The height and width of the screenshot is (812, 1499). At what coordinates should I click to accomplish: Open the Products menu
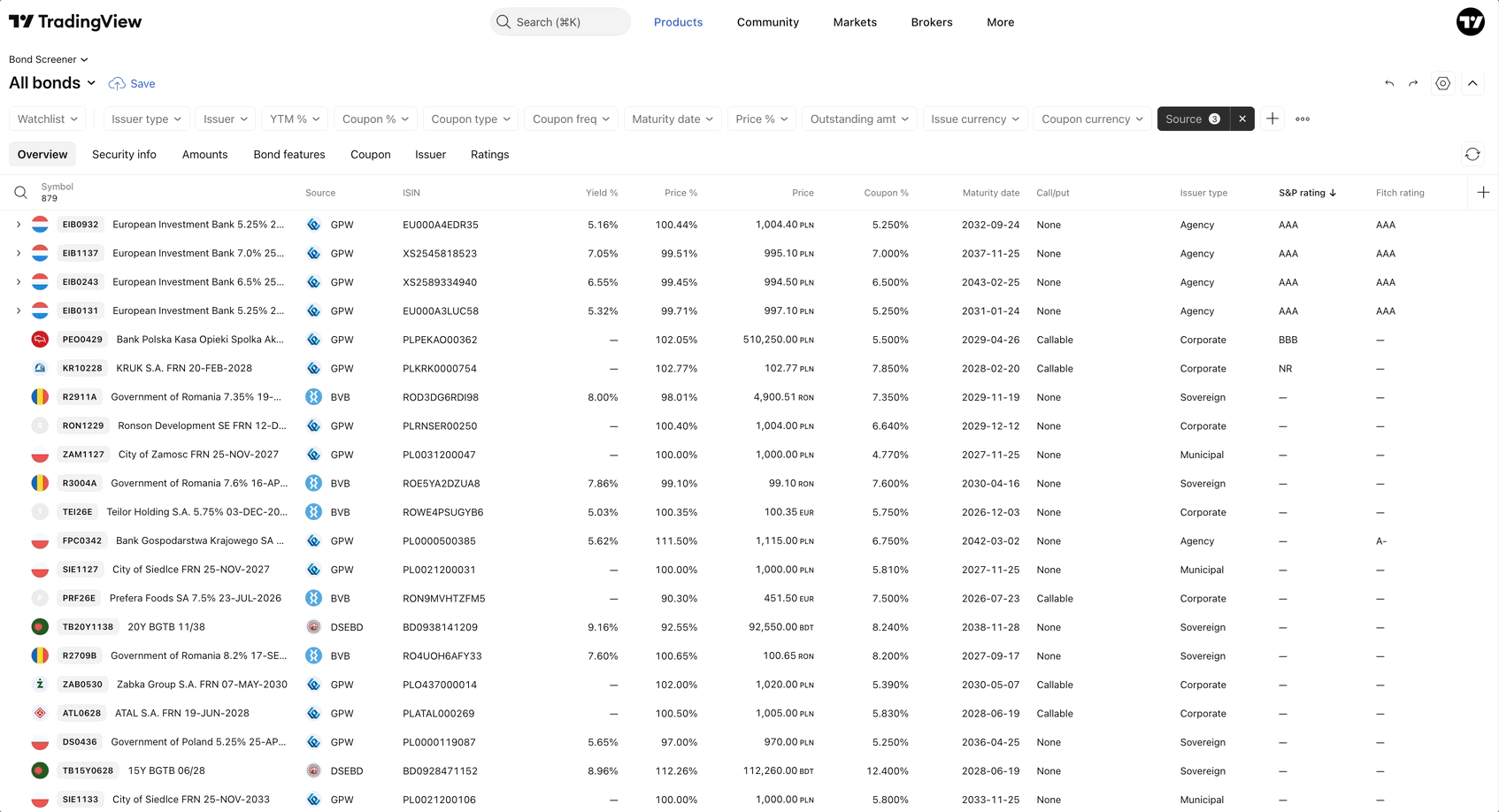coord(678,22)
